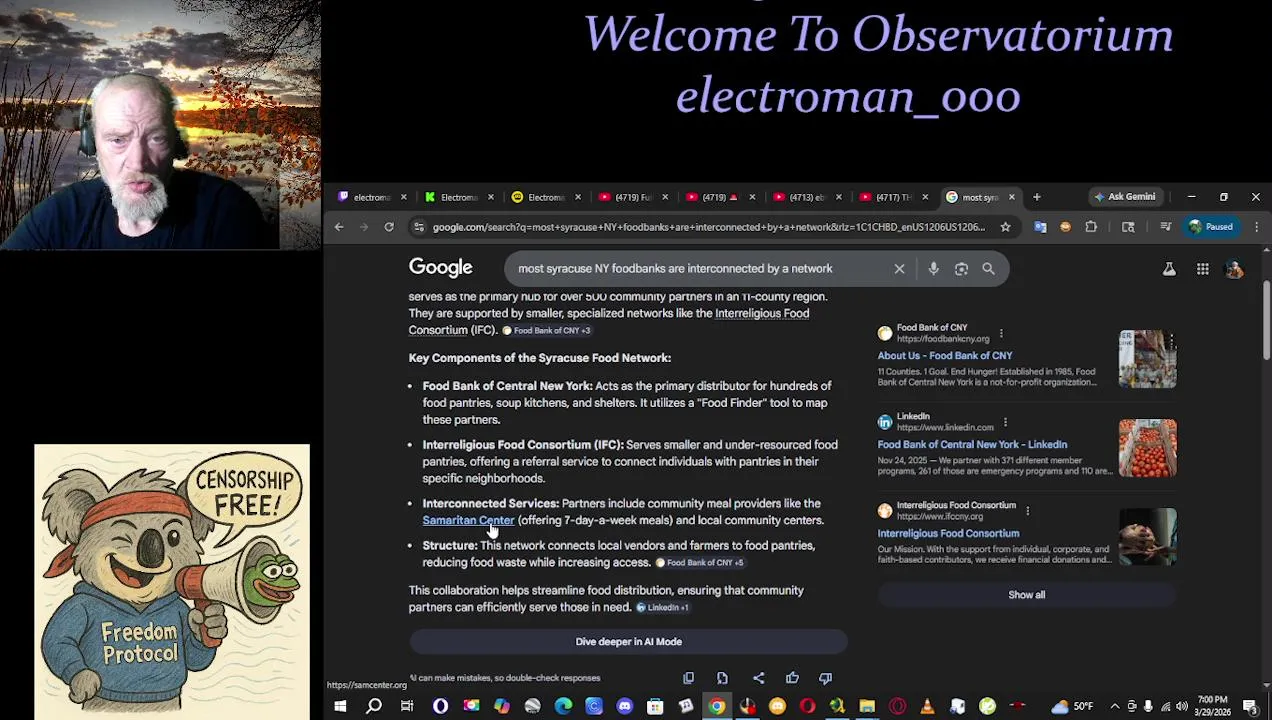This screenshot has height=720, width=1272.
Task: Open the Interreligious Food Consortium thumbnail image
Action: coord(1147,537)
